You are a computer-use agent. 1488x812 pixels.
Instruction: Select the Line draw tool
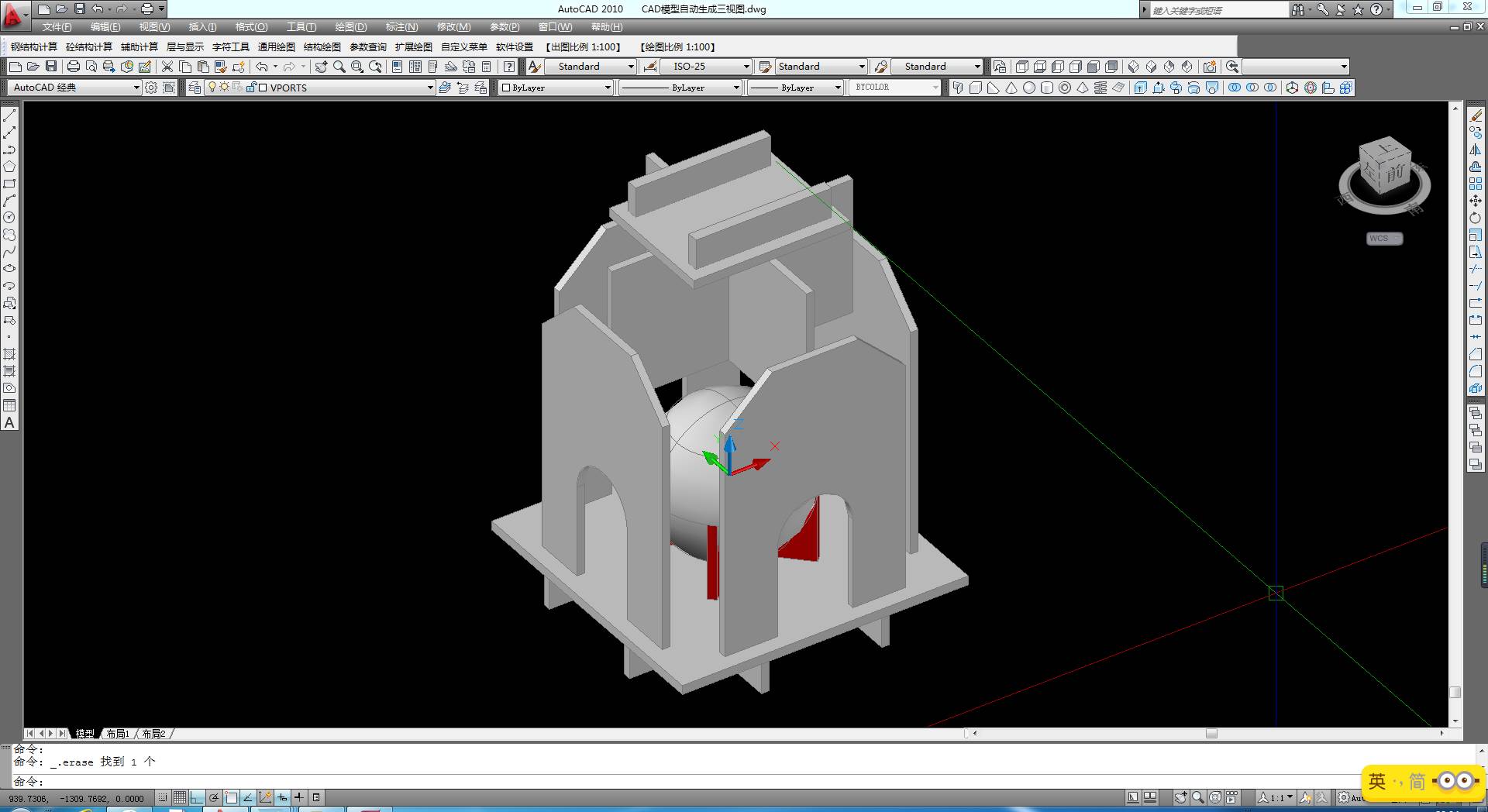pos(9,115)
